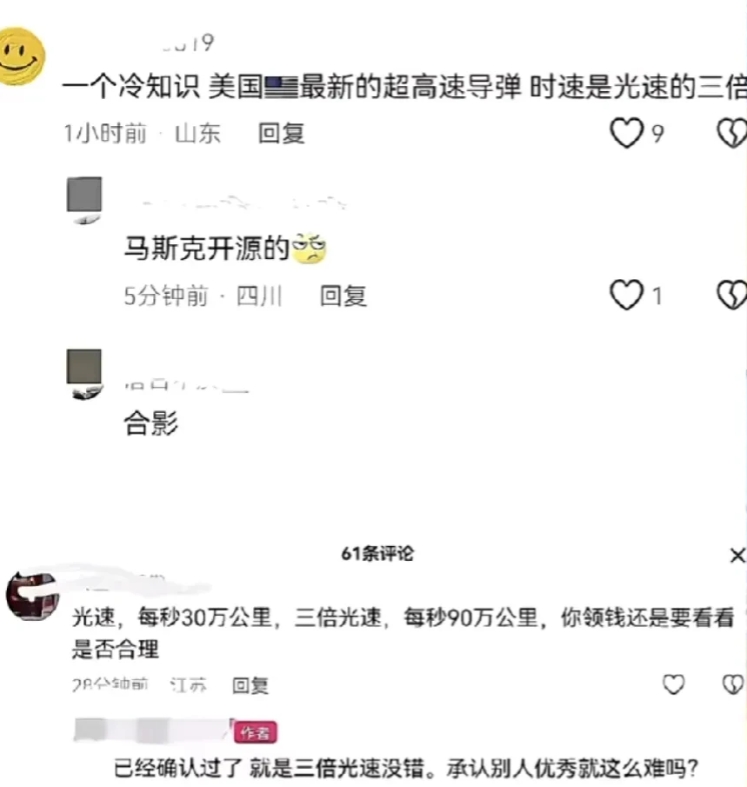Like the Shandong hypersonic missile comment
The height and width of the screenshot is (787, 747).
click(x=626, y=133)
